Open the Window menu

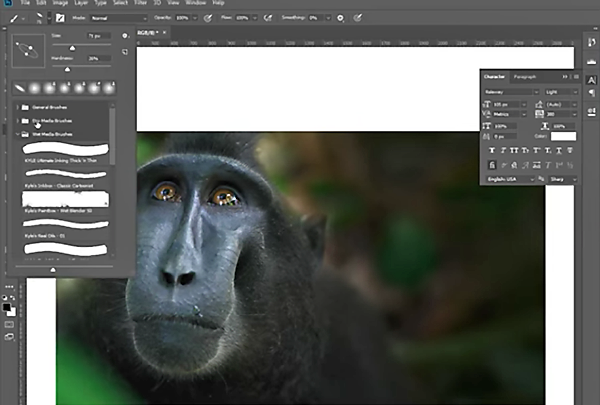tap(196, 3)
